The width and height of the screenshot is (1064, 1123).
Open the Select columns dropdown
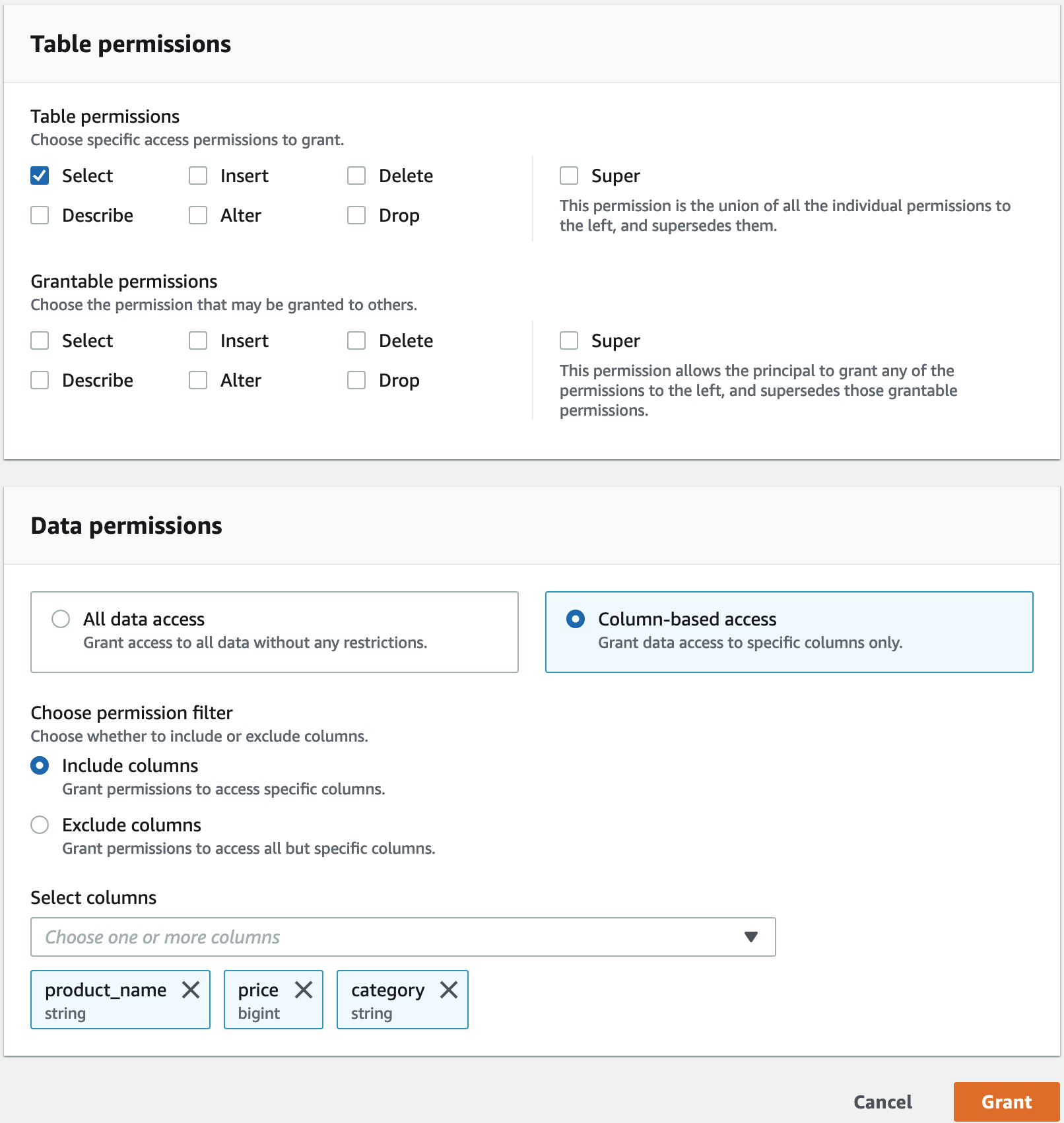[x=751, y=936]
